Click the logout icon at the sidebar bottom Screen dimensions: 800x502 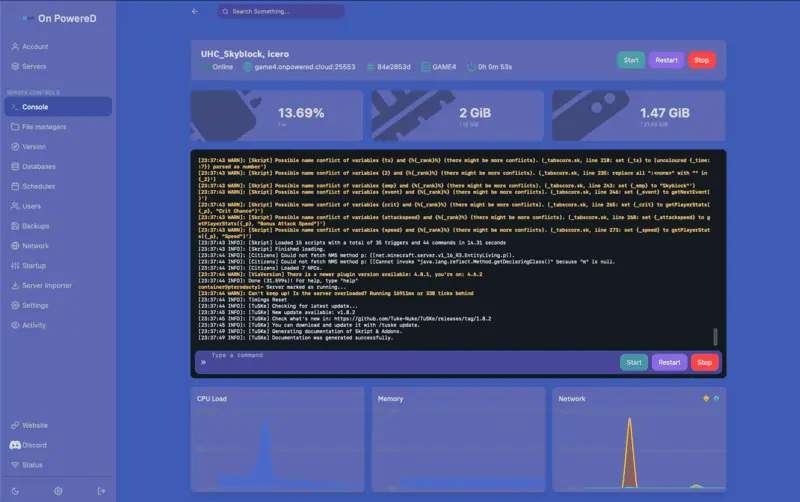pos(101,490)
